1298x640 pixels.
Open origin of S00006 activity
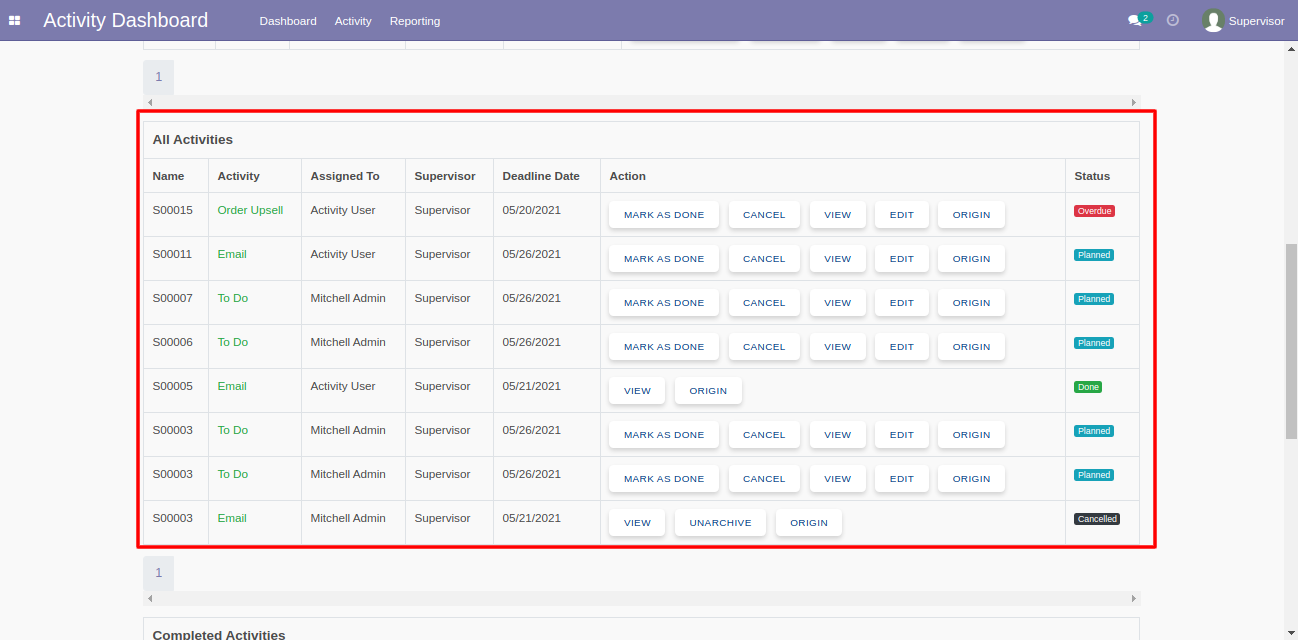pyautogui.click(x=971, y=347)
